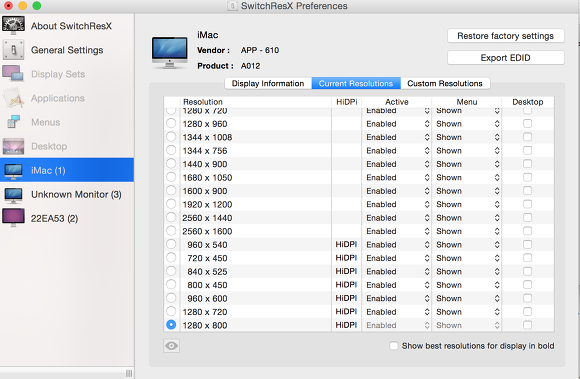The width and height of the screenshot is (580, 379).
Task: Click the Desktop column header
Action: point(528,102)
